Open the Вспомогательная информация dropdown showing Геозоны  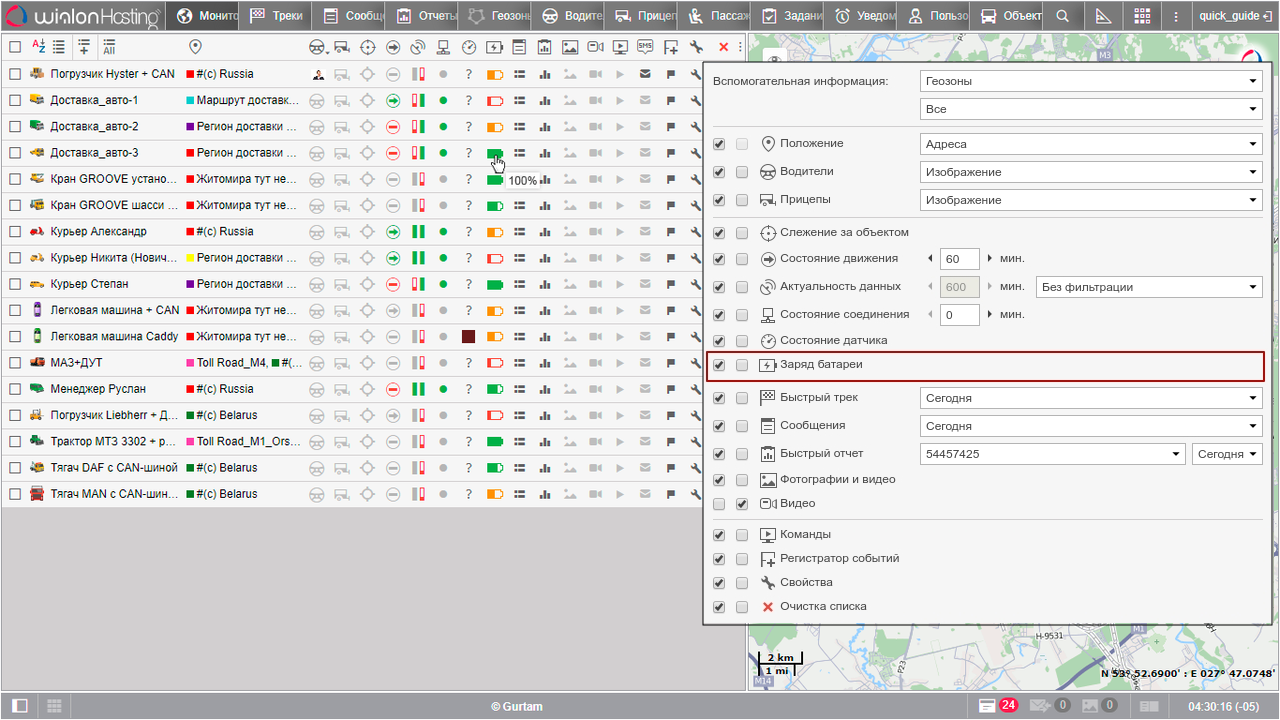(x=1088, y=80)
